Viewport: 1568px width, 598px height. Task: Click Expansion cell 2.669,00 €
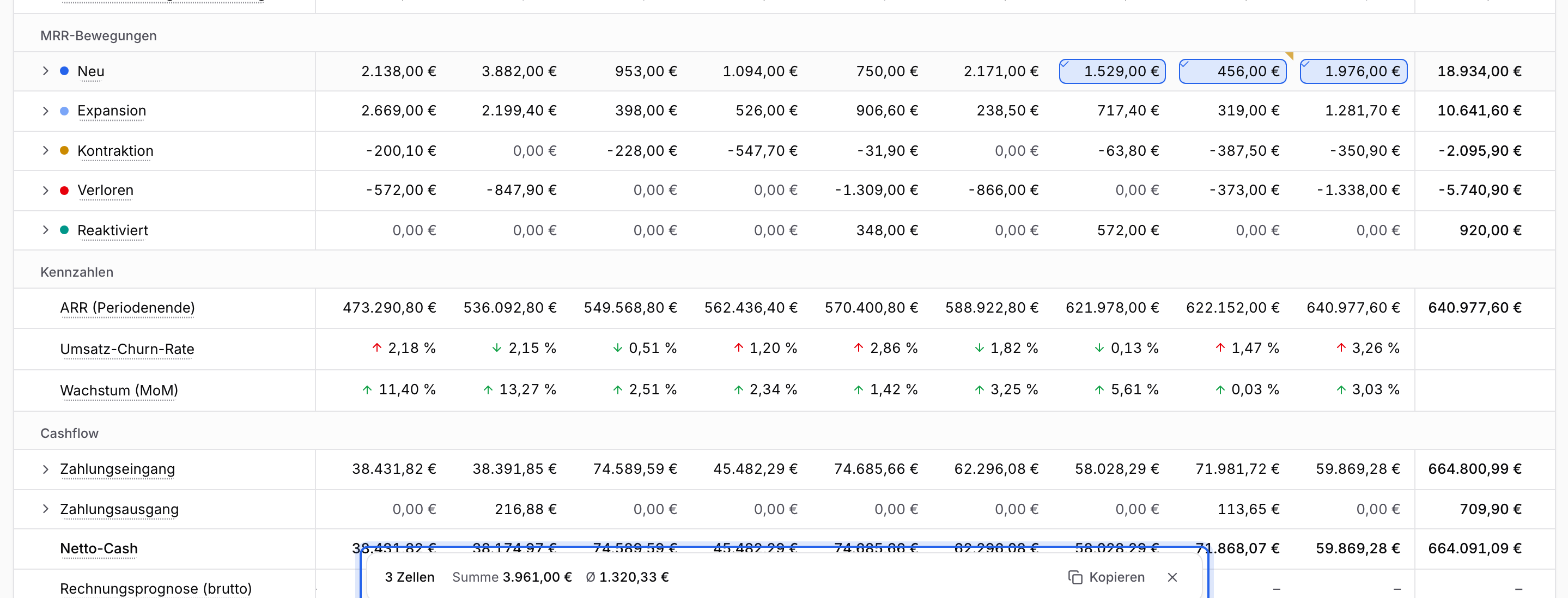[x=399, y=111]
